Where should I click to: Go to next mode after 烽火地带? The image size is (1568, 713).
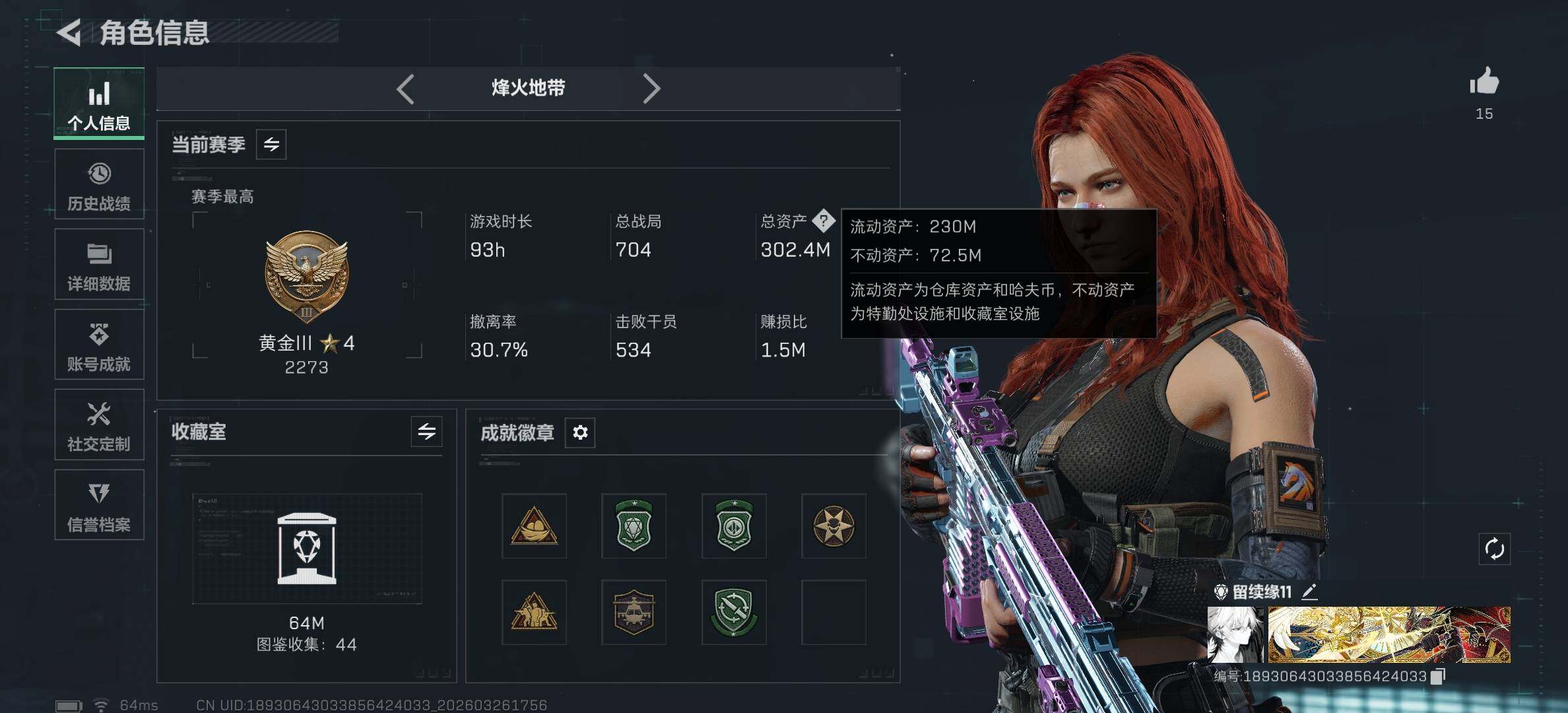651,88
